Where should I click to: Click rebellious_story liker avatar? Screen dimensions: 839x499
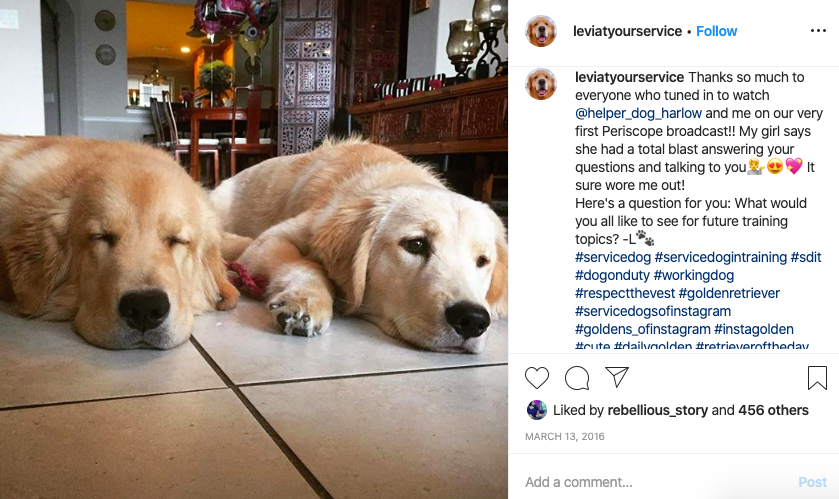click(x=537, y=410)
